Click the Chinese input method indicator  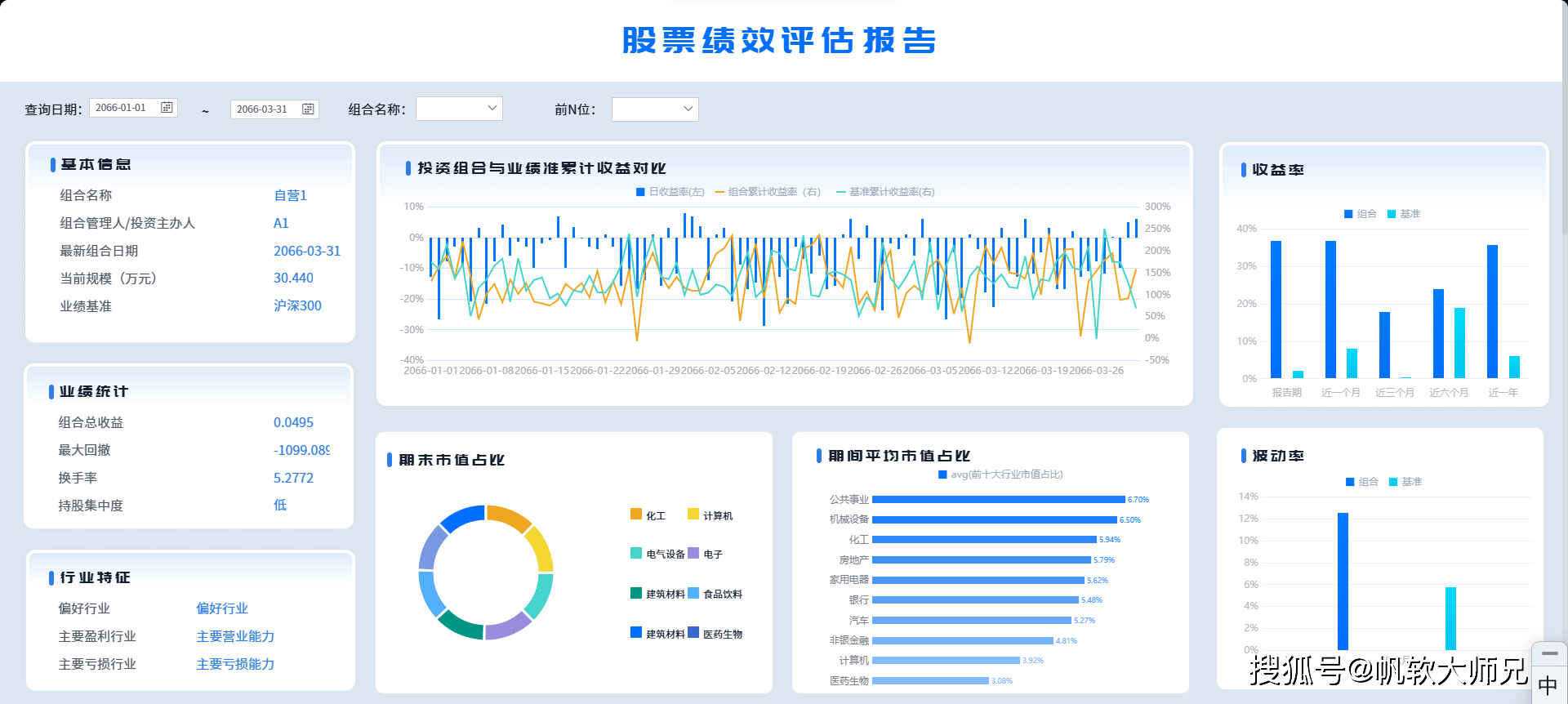1548,685
